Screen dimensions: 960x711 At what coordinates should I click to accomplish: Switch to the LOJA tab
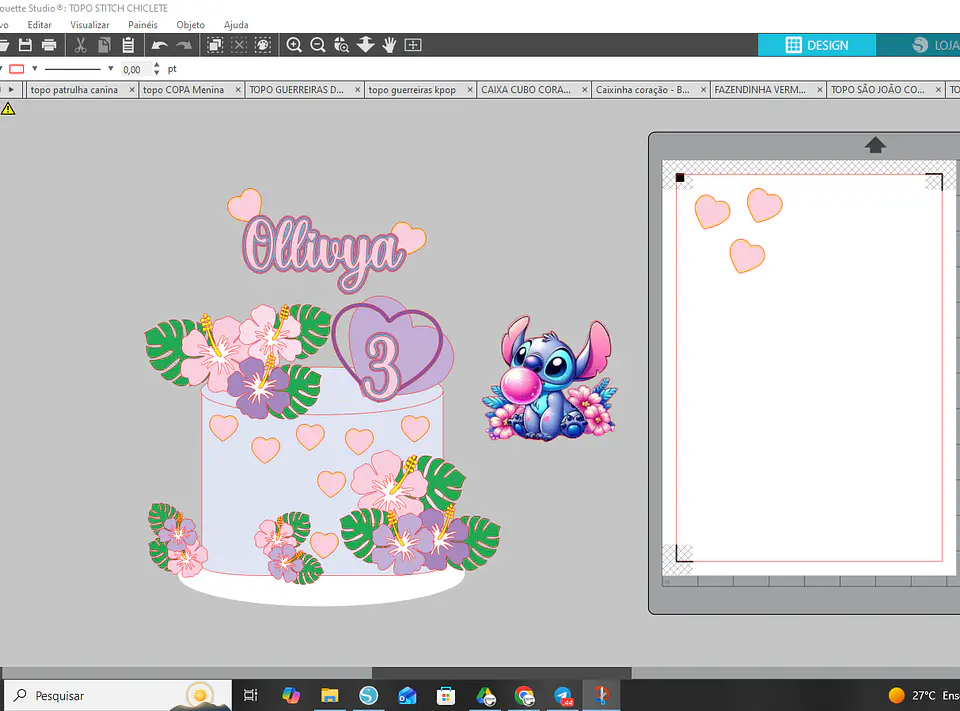point(918,45)
